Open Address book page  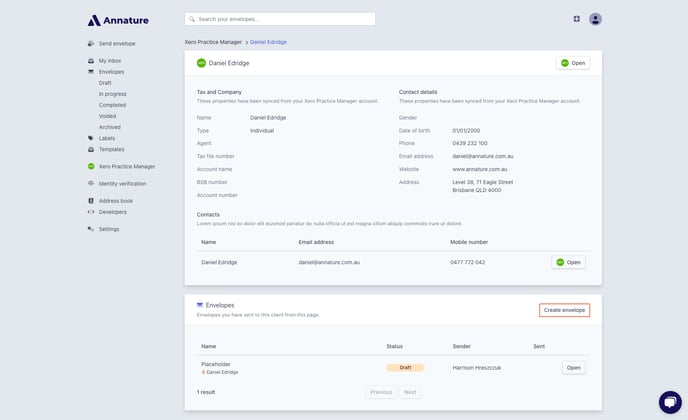(x=115, y=201)
